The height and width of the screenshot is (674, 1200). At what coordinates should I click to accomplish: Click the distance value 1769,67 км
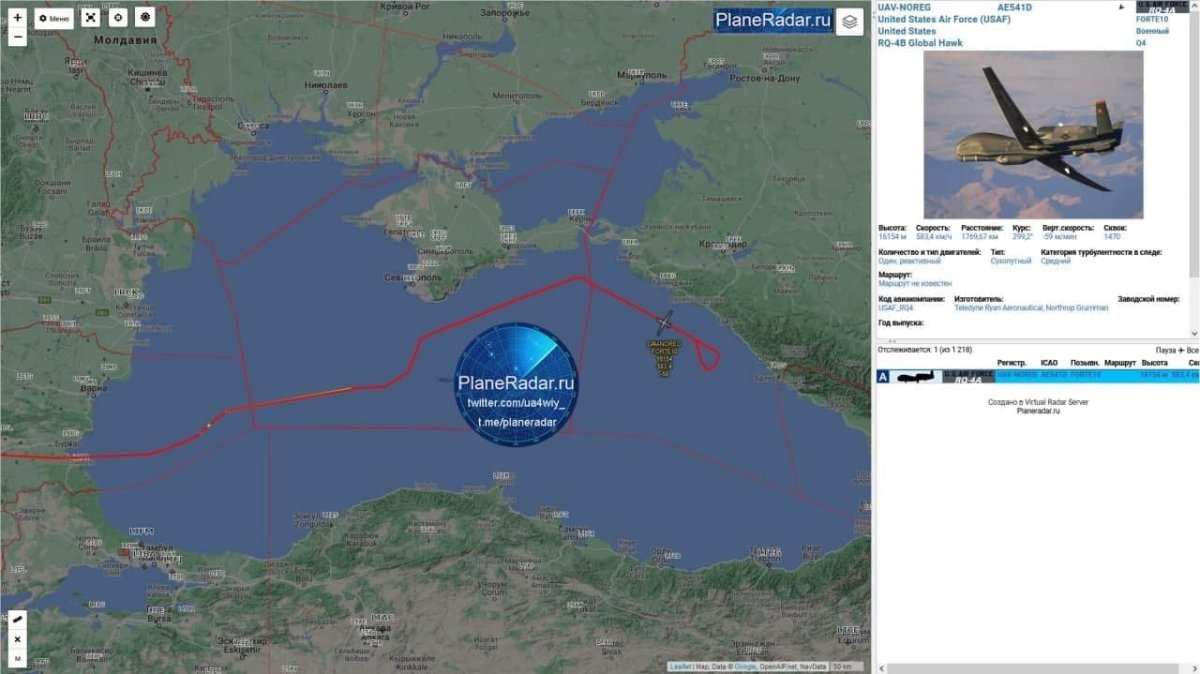[x=980, y=235]
